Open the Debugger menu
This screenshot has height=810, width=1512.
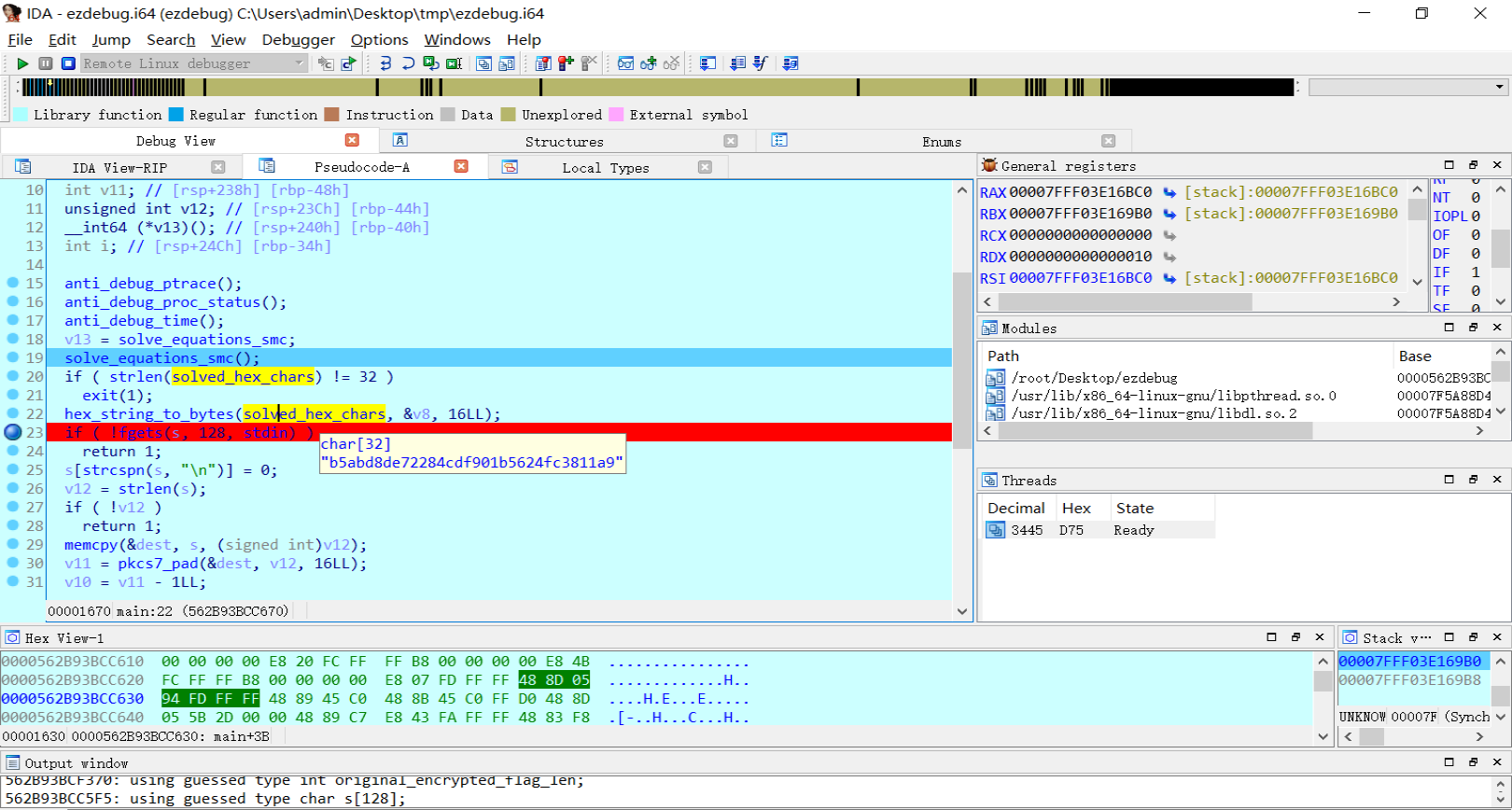298,39
